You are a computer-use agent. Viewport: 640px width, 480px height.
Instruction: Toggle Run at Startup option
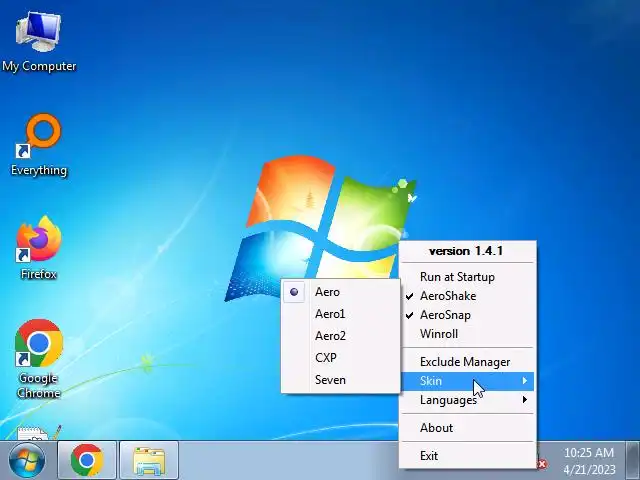tap(468, 277)
